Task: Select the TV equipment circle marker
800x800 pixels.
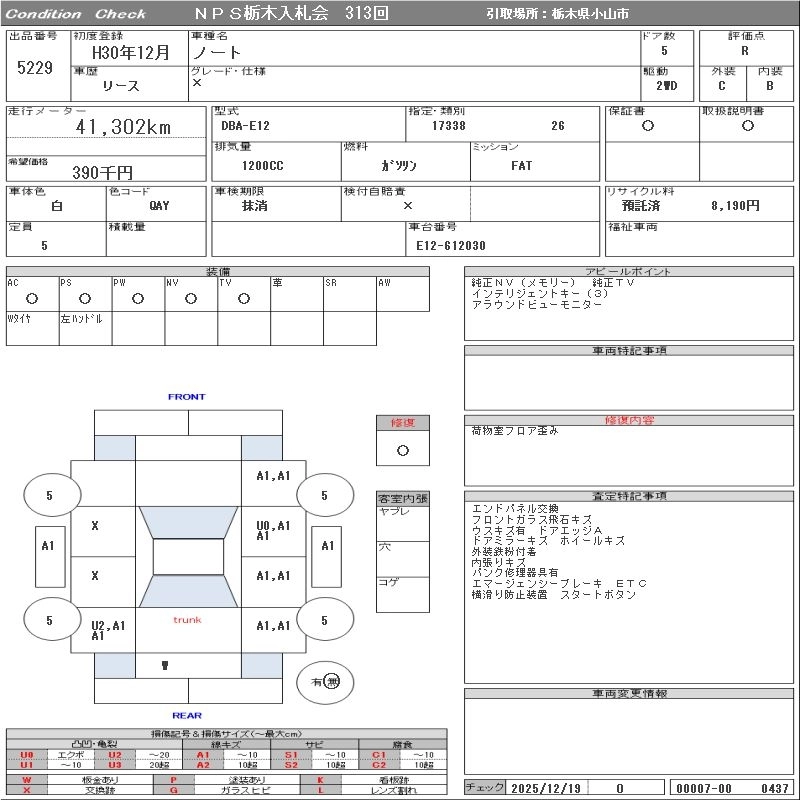Action: [244, 298]
